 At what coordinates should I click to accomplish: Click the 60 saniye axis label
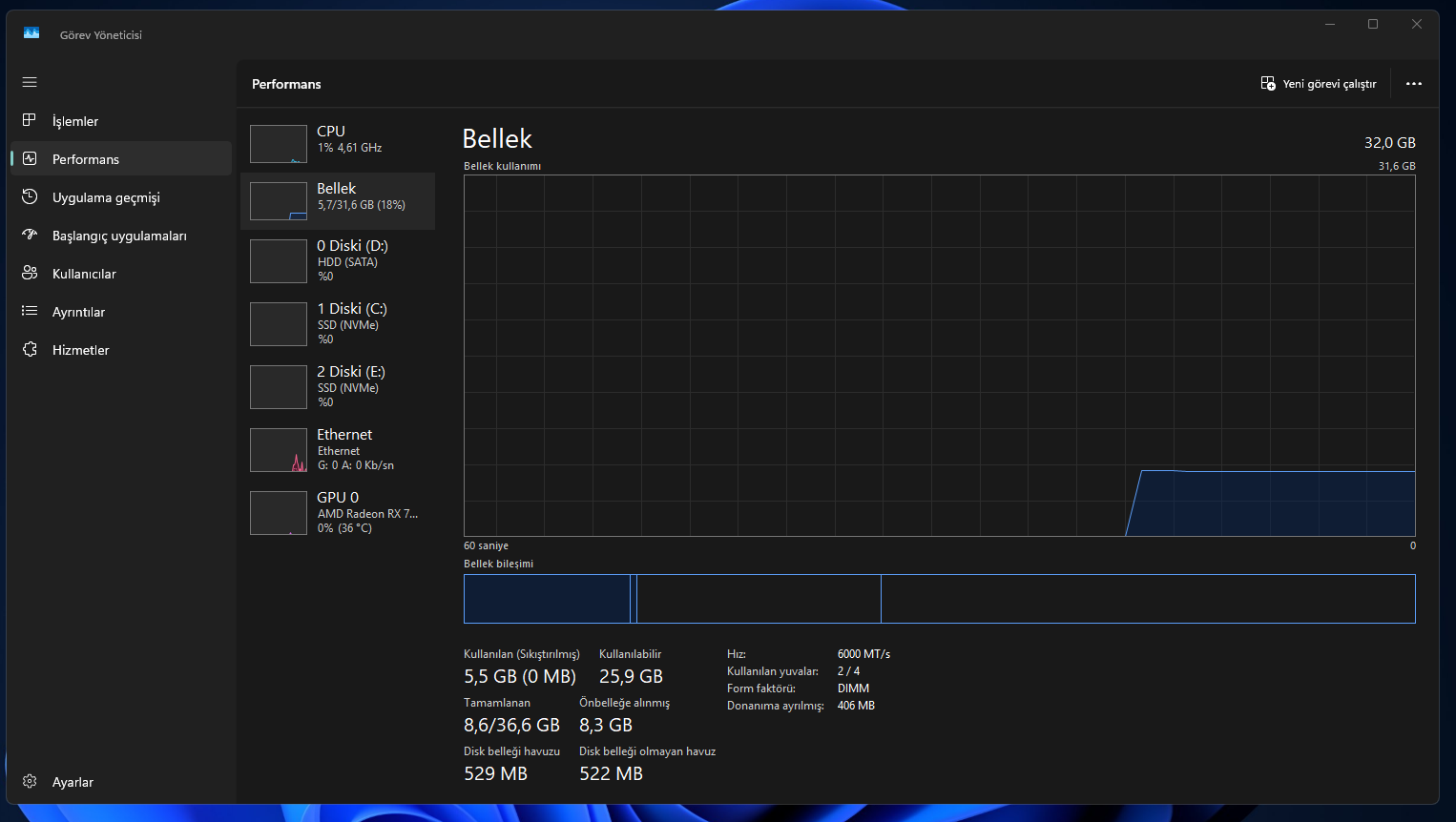tap(486, 545)
